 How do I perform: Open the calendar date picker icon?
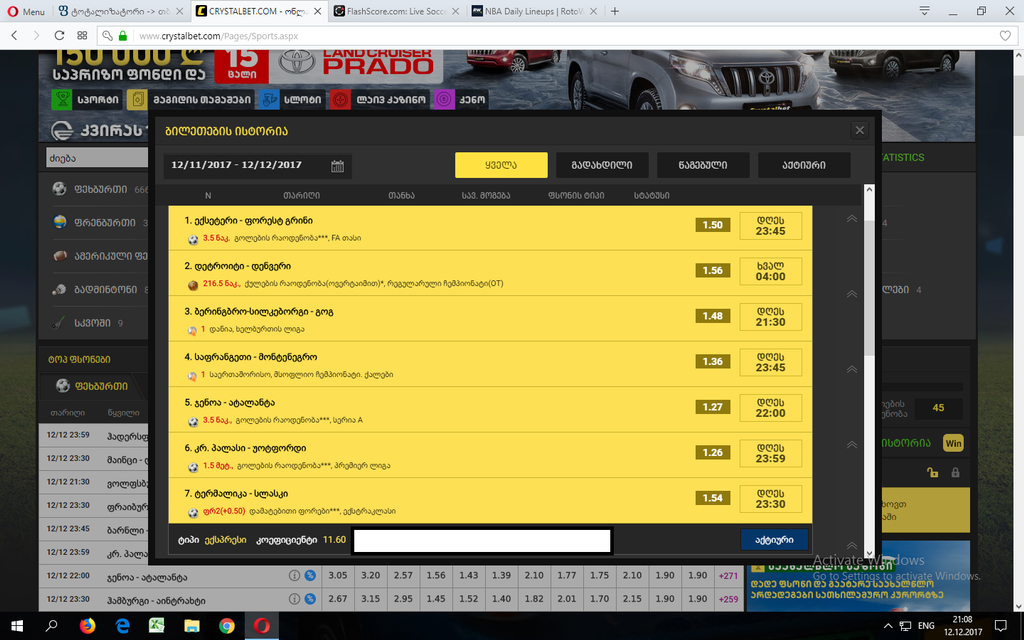337,166
